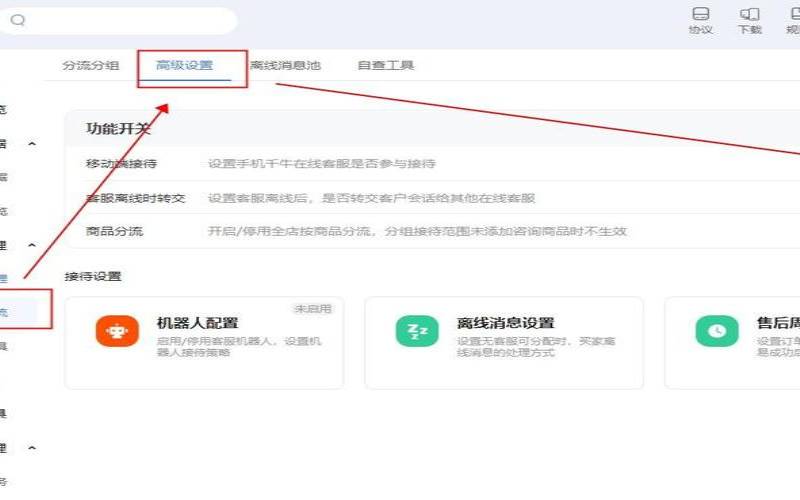This screenshot has height=500, width=800.
Task: Select the 高级设置 tab
Action: pos(184,65)
